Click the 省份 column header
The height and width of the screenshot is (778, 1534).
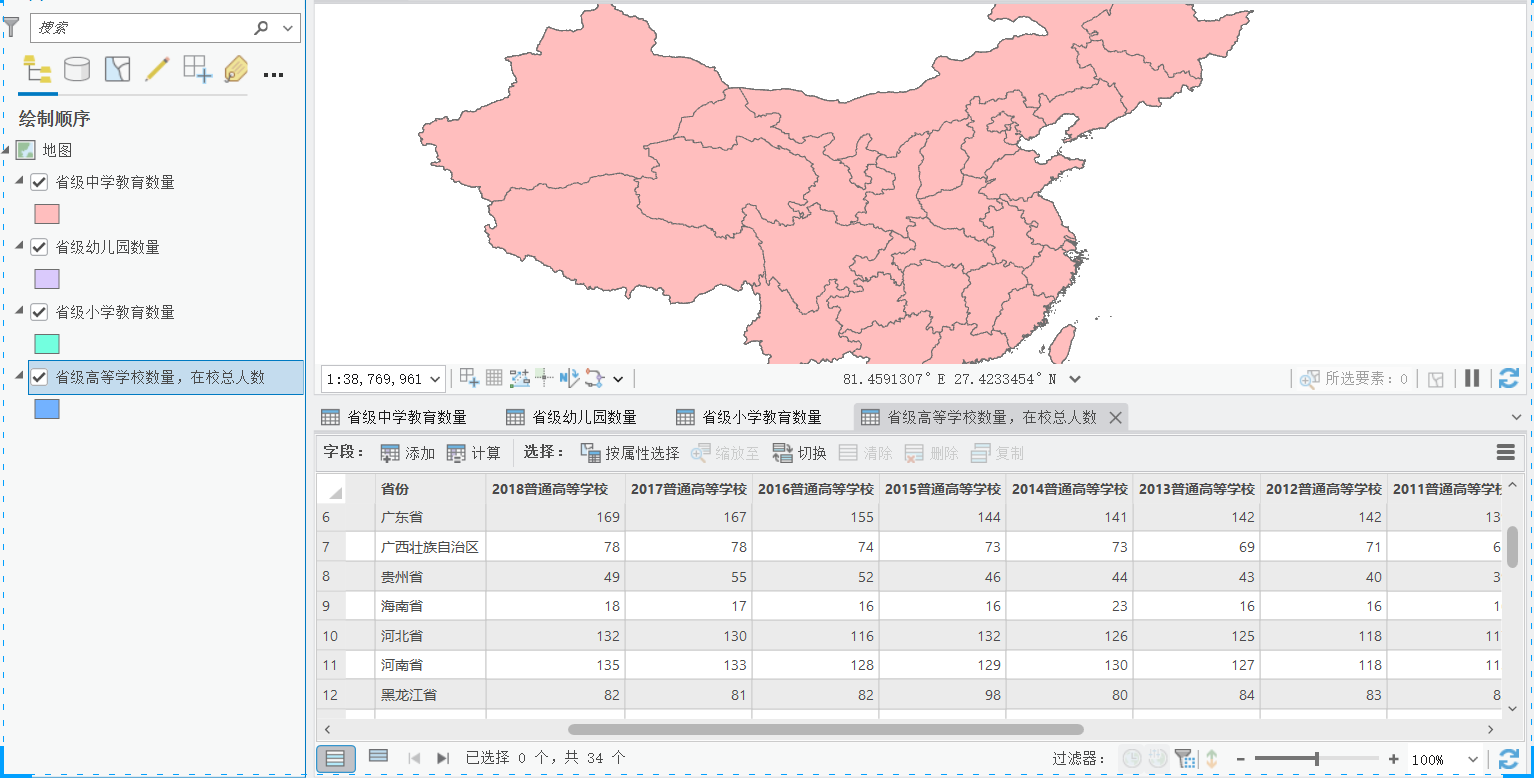click(x=430, y=489)
